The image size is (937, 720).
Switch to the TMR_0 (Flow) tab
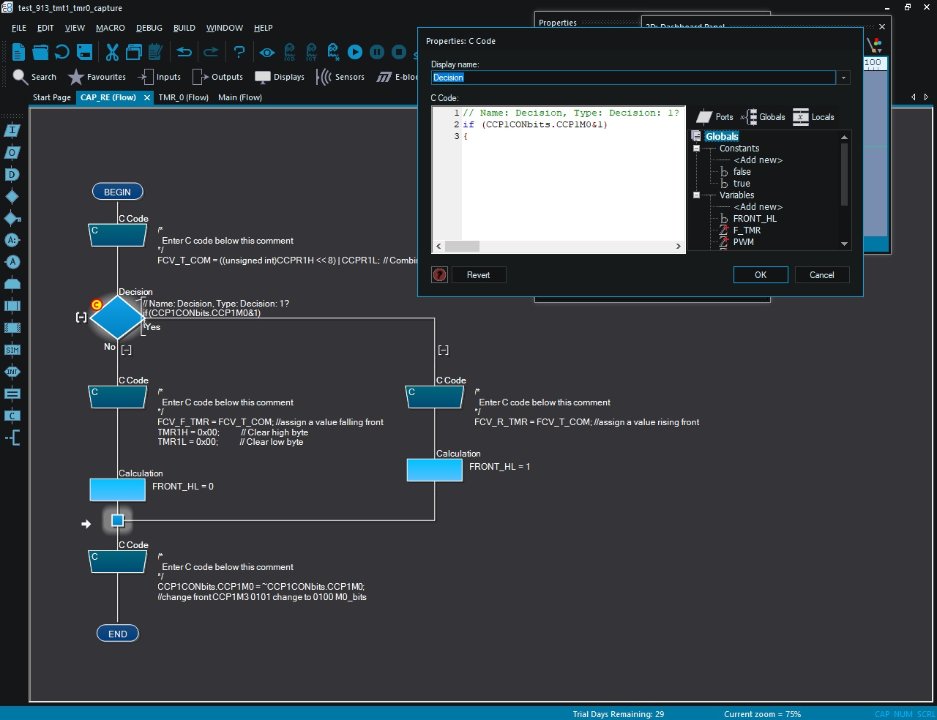click(182, 98)
